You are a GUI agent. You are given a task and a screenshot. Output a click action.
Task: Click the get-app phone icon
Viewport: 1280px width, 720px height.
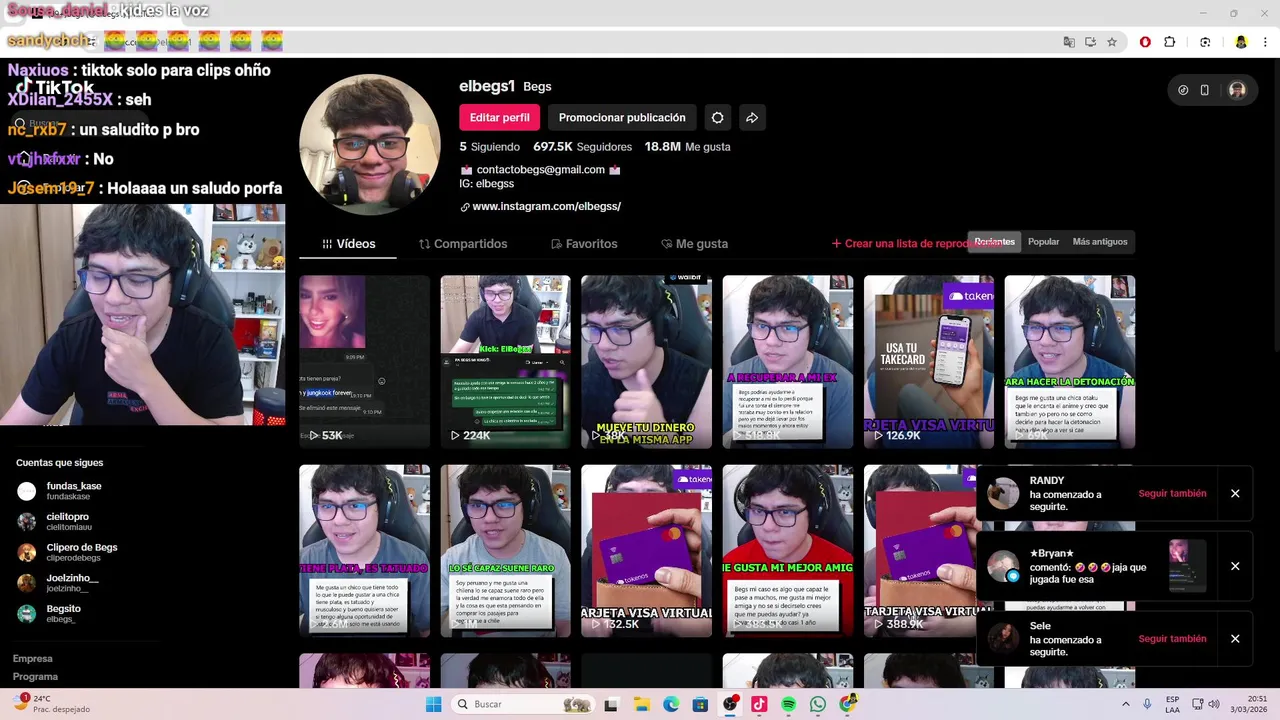1205,90
